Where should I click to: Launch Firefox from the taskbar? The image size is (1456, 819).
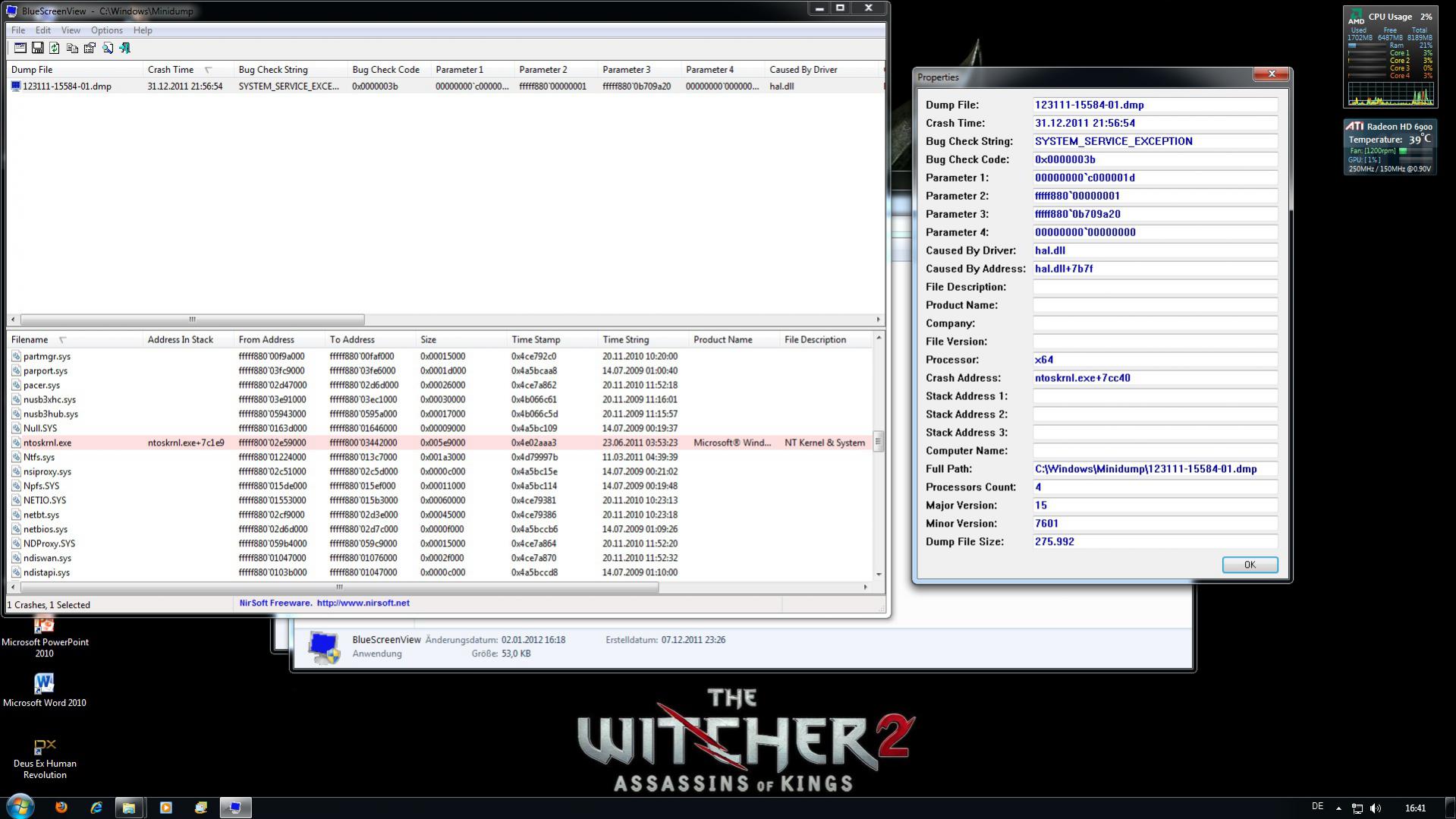pyautogui.click(x=61, y=808)
